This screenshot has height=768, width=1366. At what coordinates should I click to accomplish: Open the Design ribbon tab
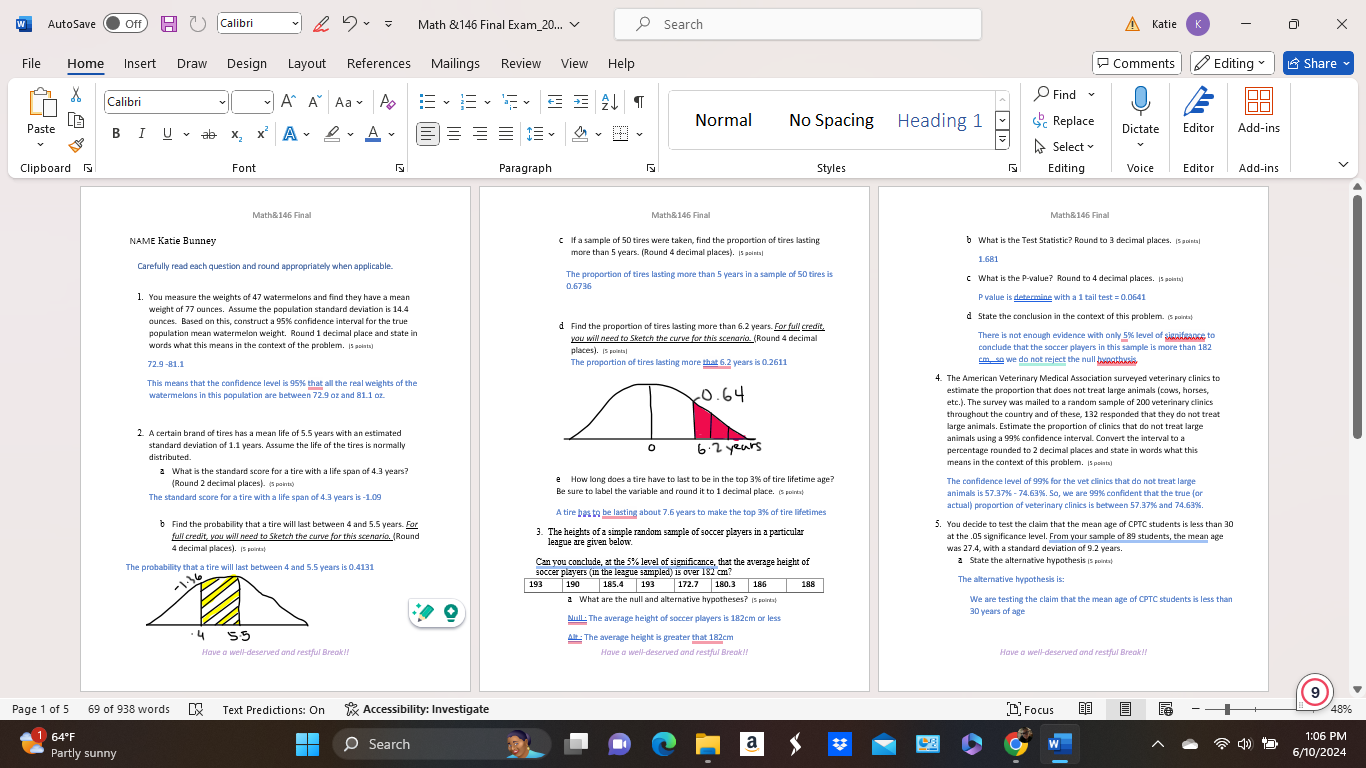tap(246, 63)
